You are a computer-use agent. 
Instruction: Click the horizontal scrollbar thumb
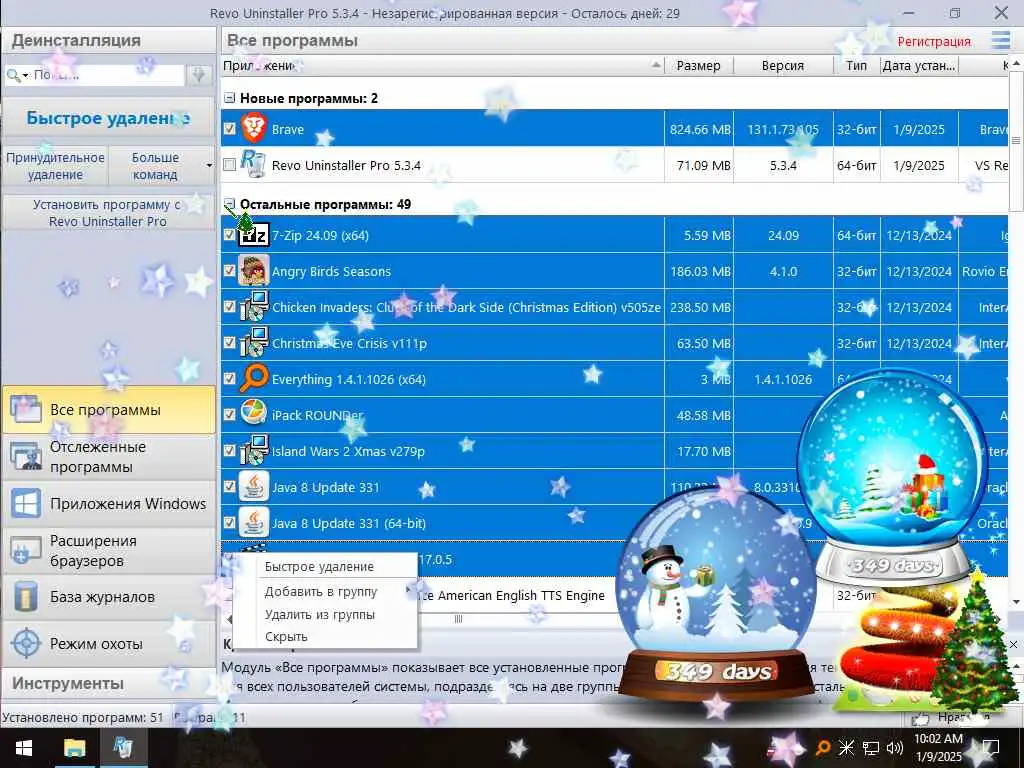coord(458,618)
